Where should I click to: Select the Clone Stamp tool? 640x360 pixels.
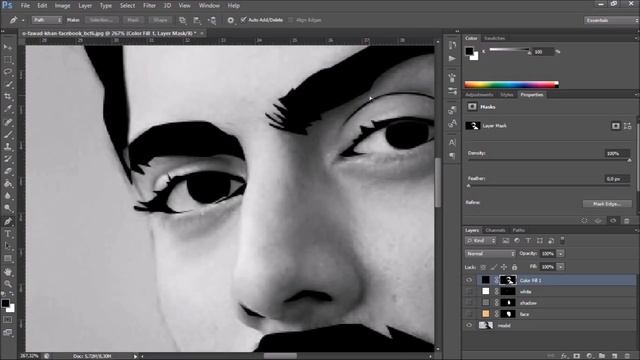click(8, 146)
